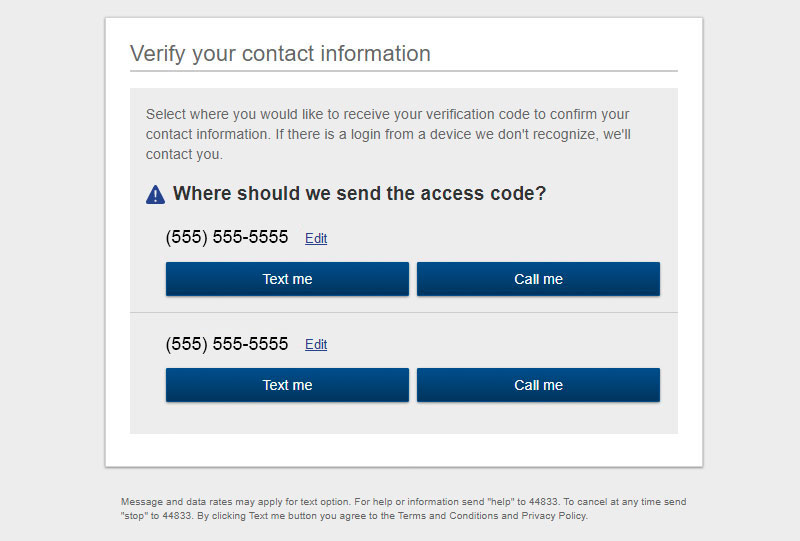Choose Text me for the lower number
This screenshot has height=541, width=800.
click(x=287, y=385)
